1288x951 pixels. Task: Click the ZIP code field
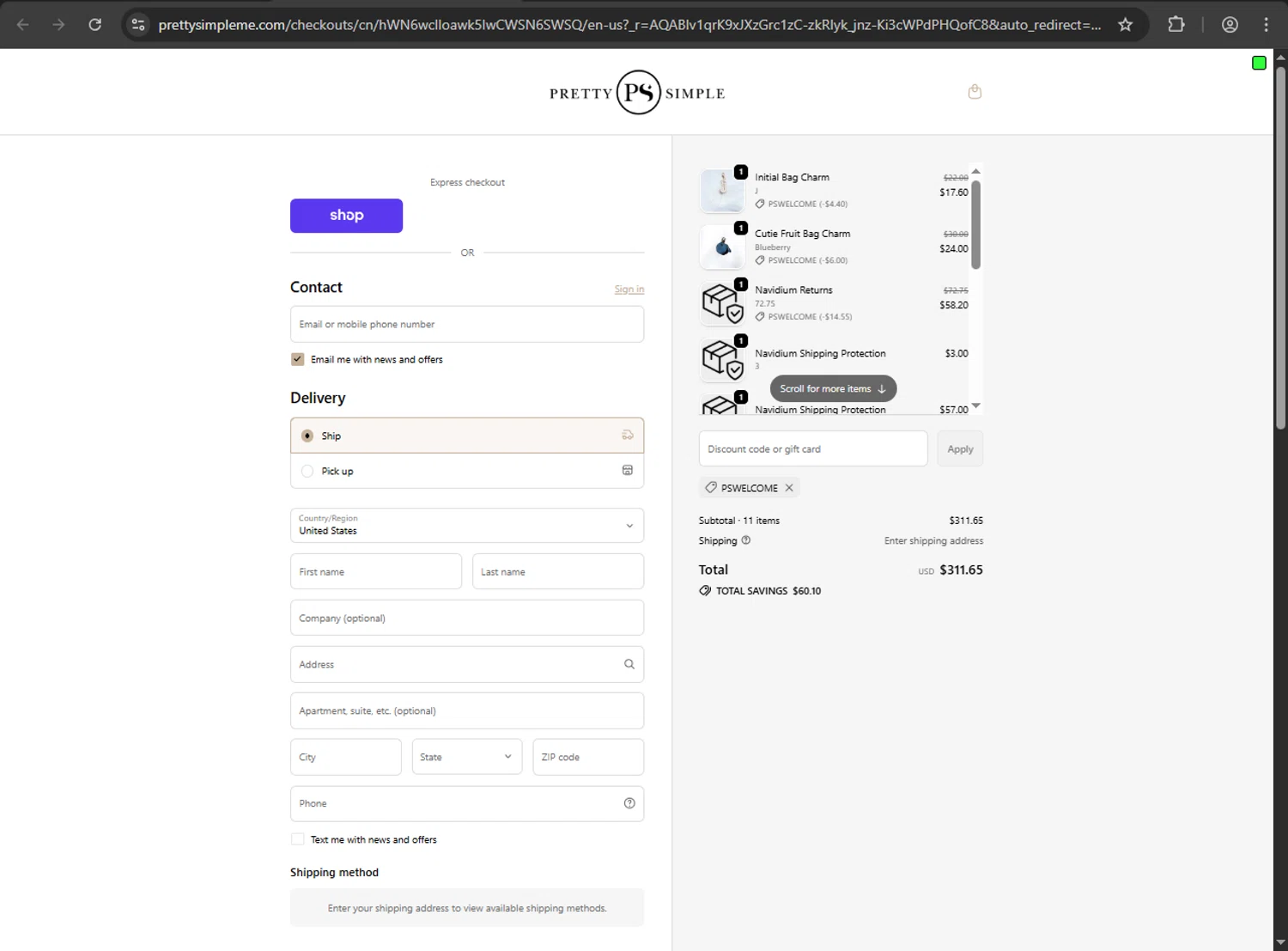click(588, 757)
